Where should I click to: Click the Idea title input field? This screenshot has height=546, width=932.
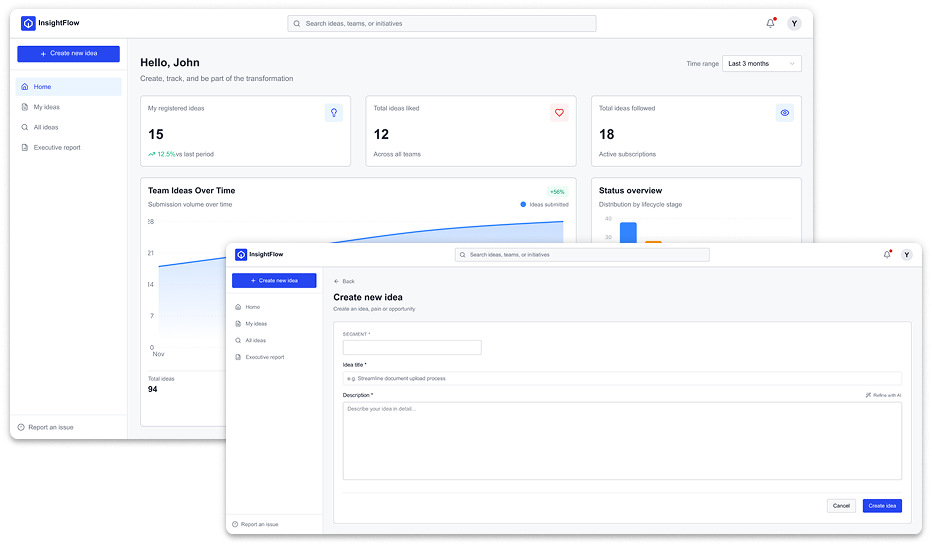[x=622, y=378]
